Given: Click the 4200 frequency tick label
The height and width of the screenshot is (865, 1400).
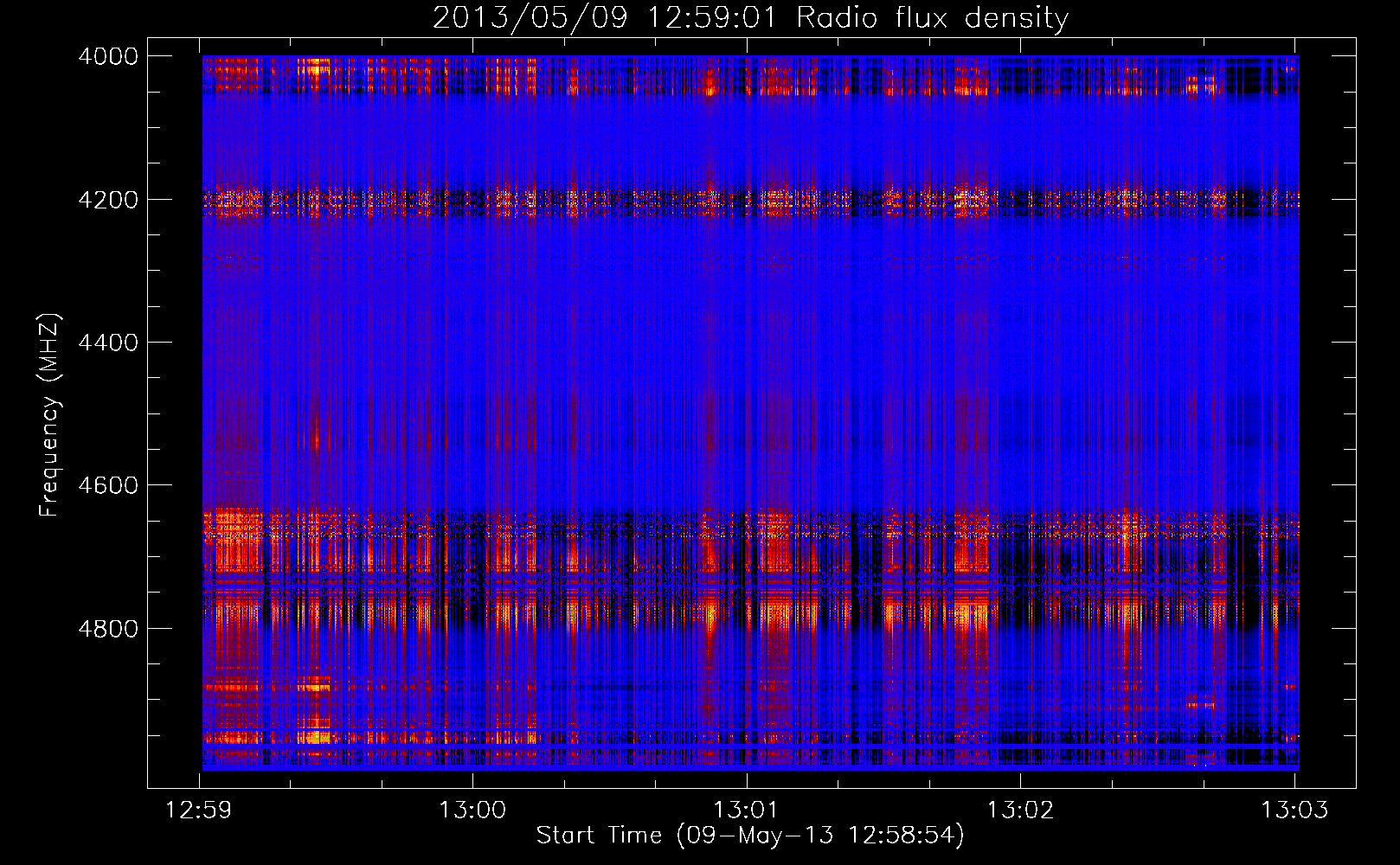Looking at the screenshot, I should tap(108, 200).
